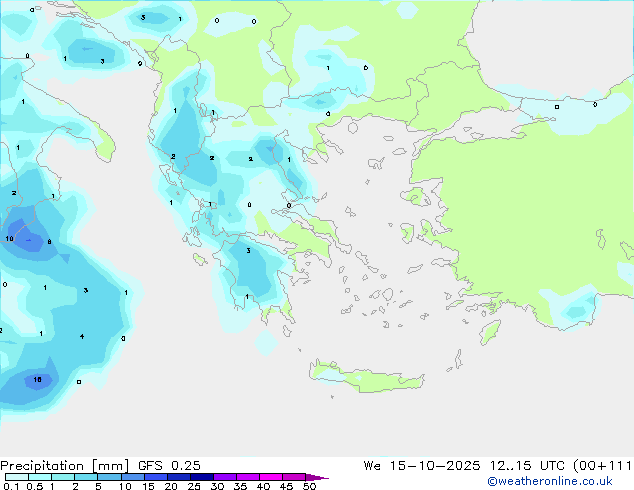Click the legend tick label '50'
This screenshot has width=634, height=490.
309,486
